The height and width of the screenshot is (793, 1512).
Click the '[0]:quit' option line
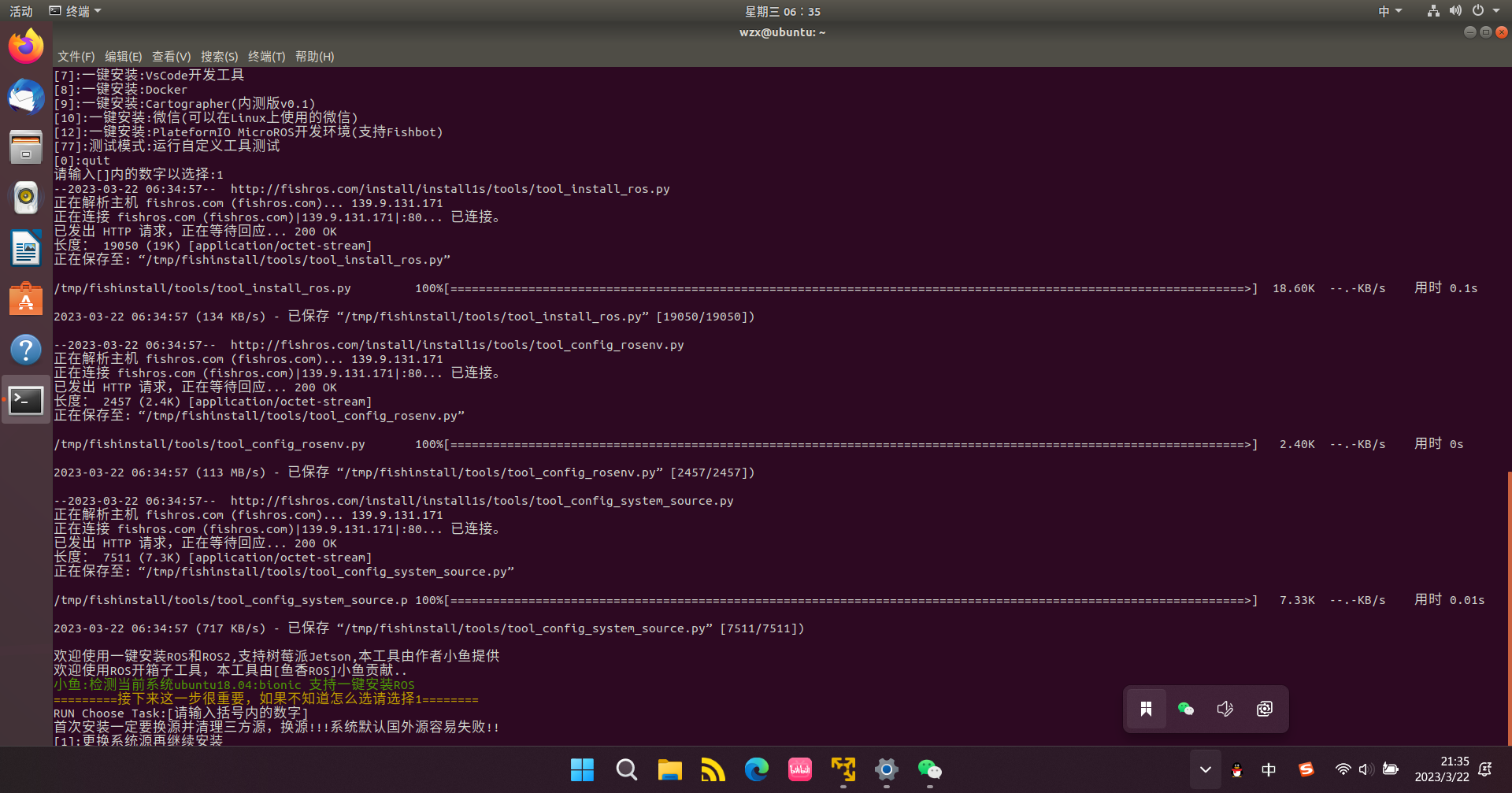pos(82,161)
